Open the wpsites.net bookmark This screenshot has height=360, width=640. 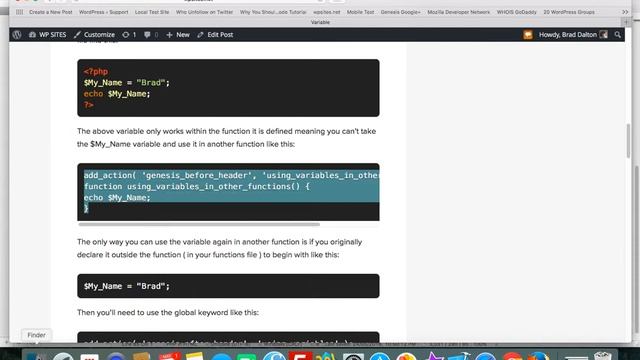(327, 12)
